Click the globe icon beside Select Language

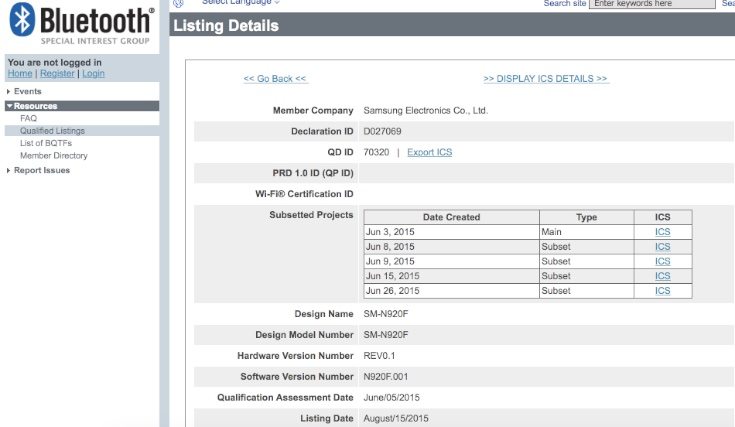[x=178, y=4]
